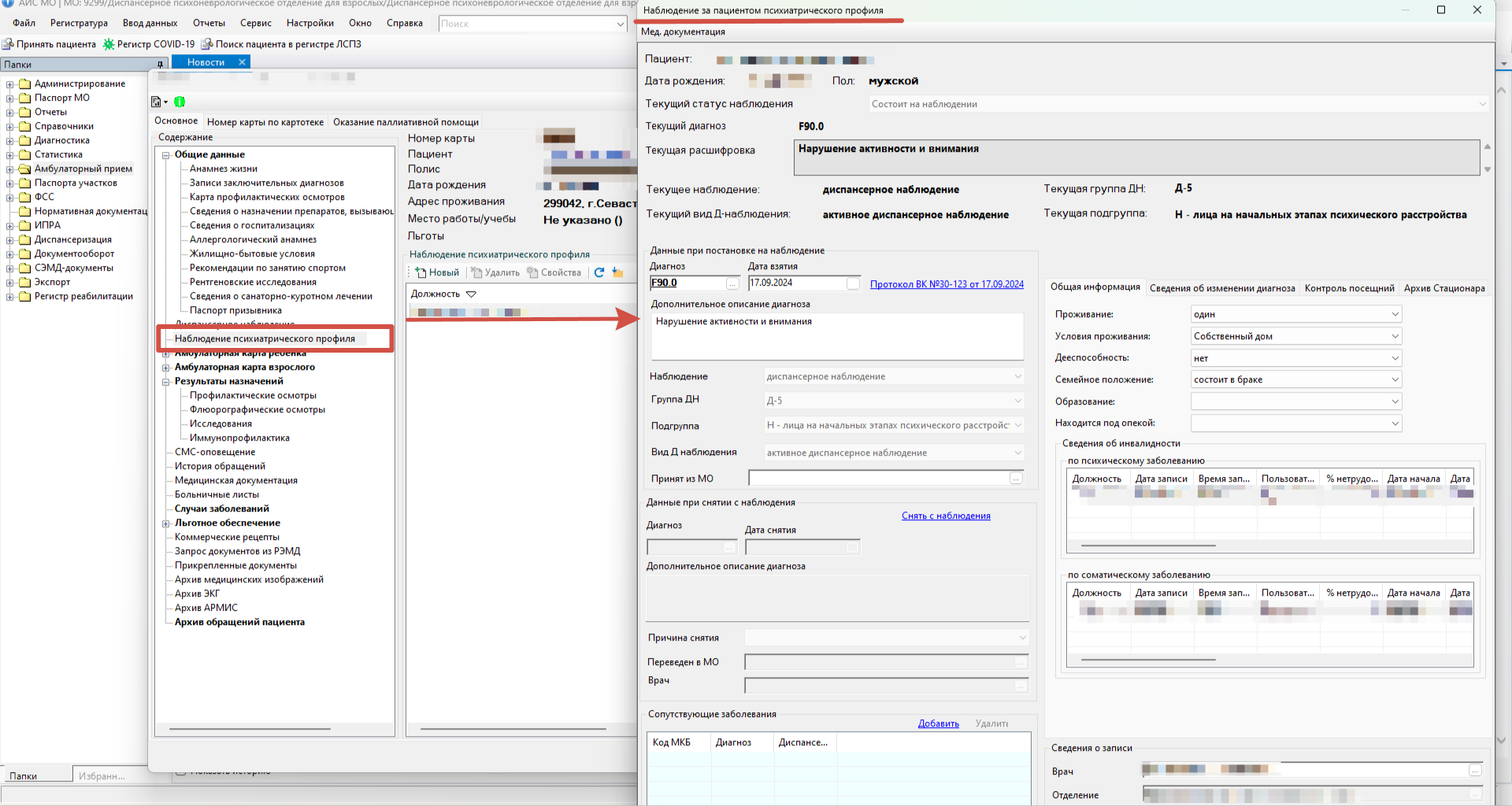Sort by the Должность column filter triangle

pyautogui.click(x=471, y=294)
